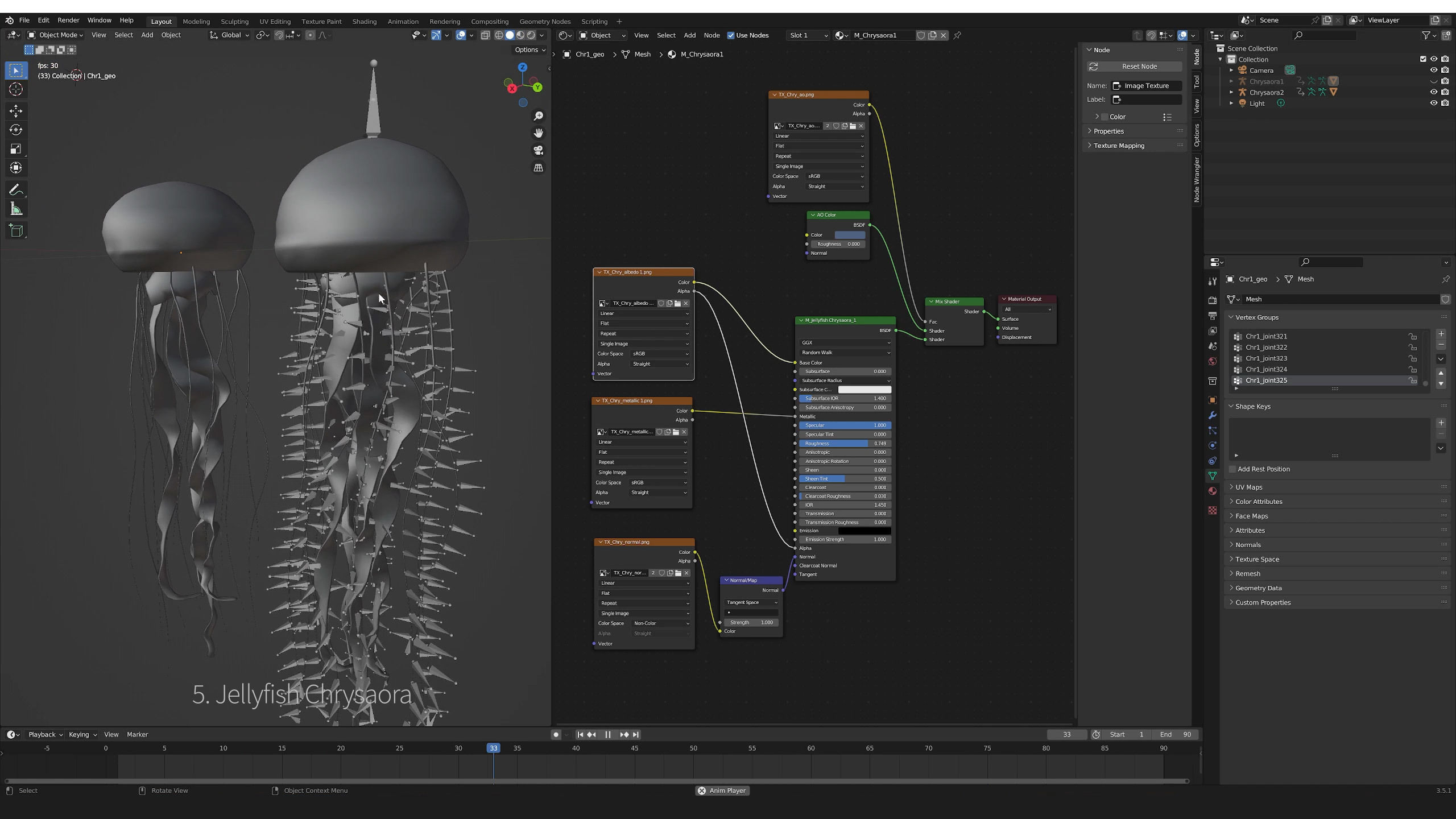The width and height of the screenshot is (1456, 819).
Task: Open the Material properties tab icon
Action: [1213, 491]
